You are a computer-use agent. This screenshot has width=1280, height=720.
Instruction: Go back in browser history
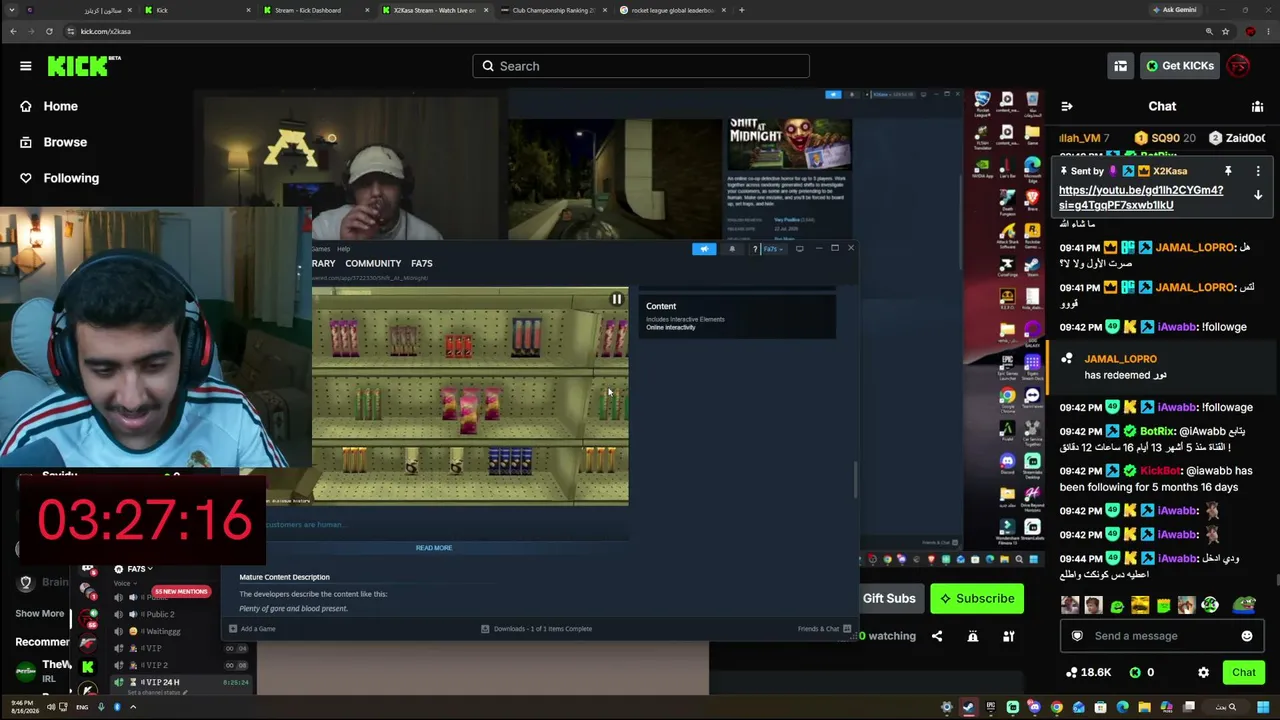[13, 31]
